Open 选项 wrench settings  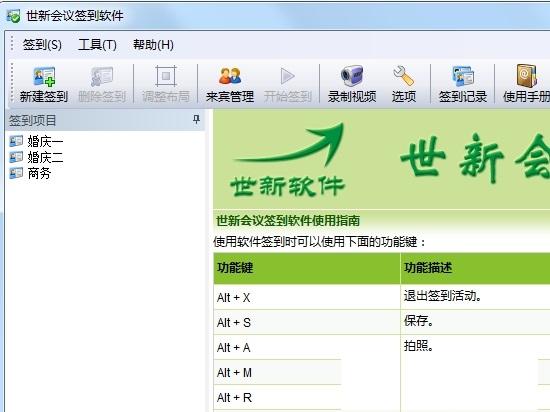[404, 76]
